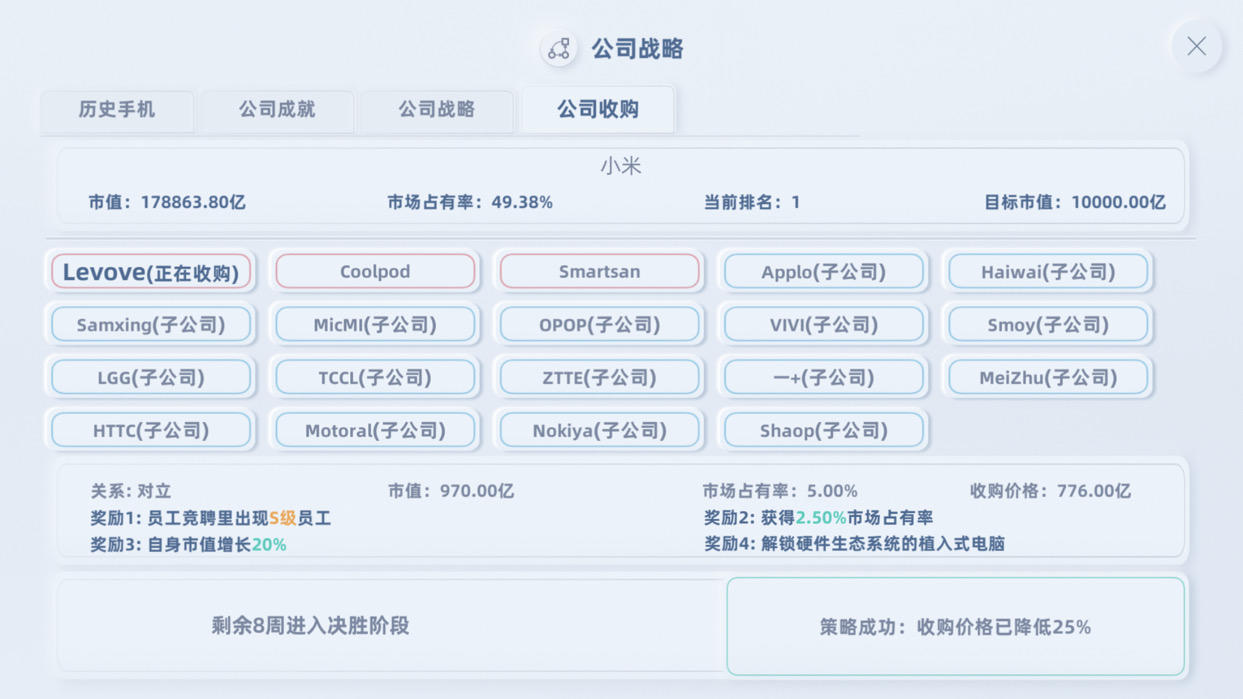Click the 剩余8周进入决胜阶段 panel
1243x699 pixels.
pos(392,626)
